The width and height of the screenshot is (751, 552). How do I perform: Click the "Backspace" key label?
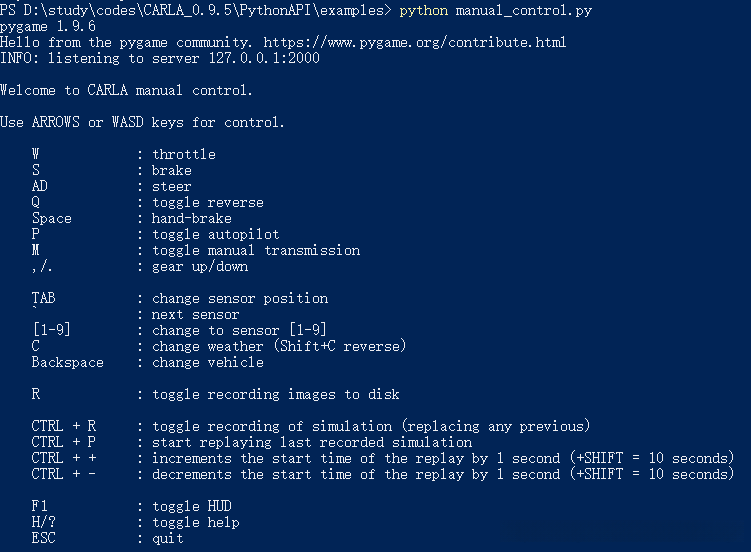67,363
